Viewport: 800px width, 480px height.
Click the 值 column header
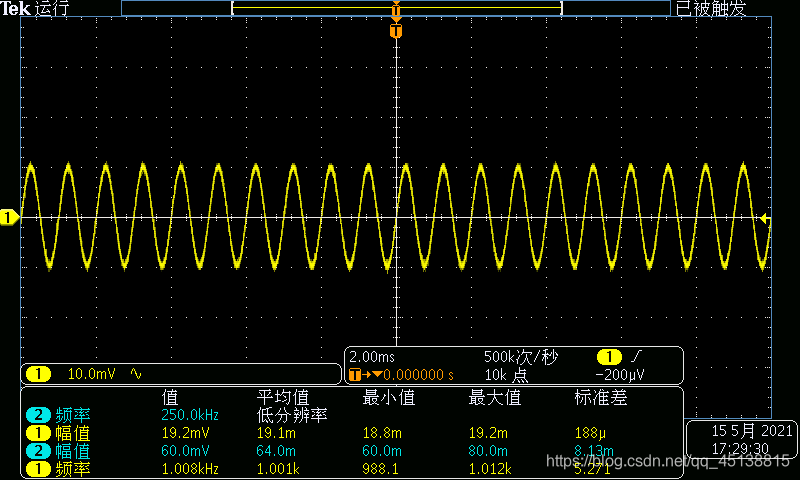point(170,397)
